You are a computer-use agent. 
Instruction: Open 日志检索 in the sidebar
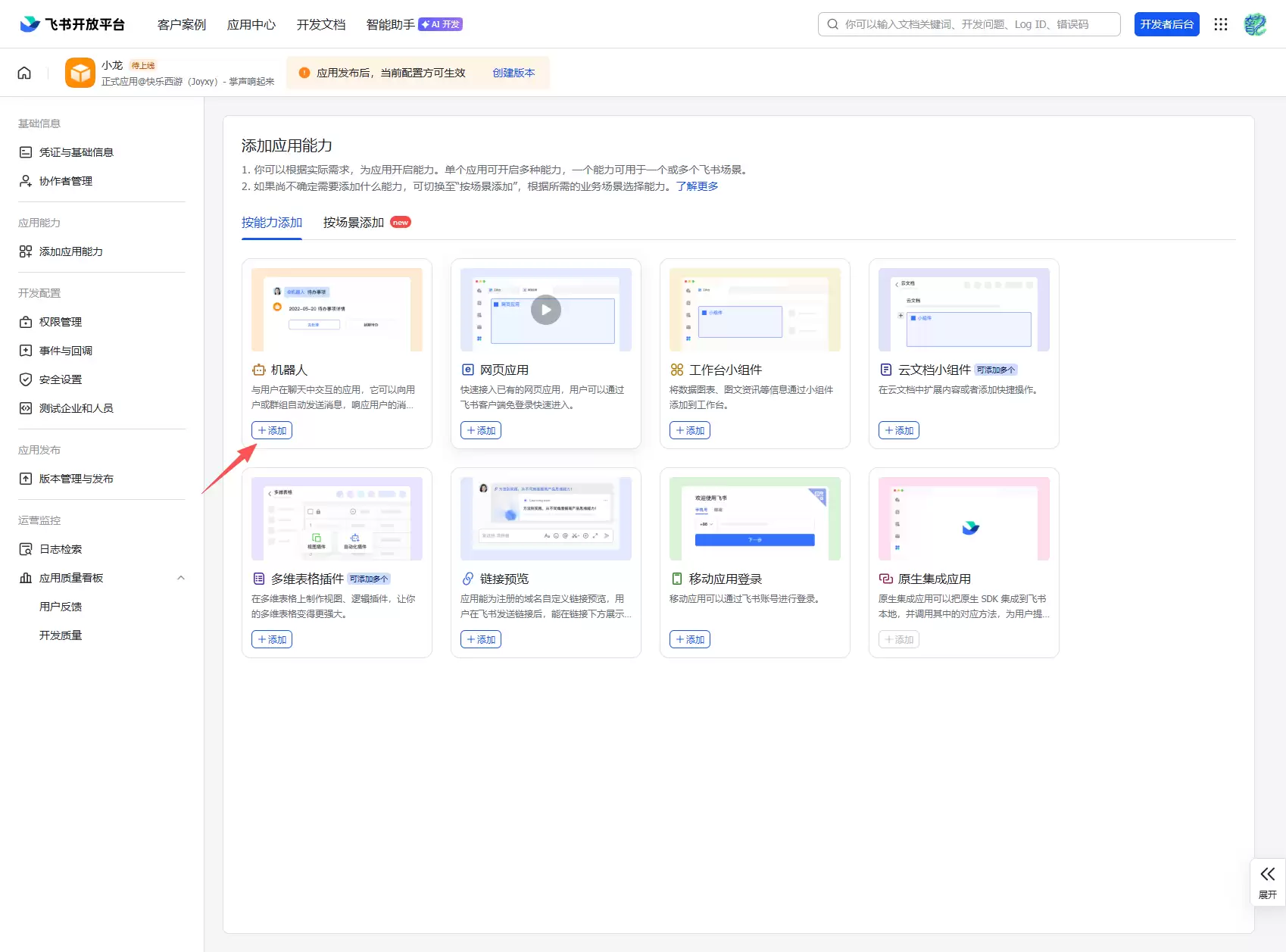61,549
